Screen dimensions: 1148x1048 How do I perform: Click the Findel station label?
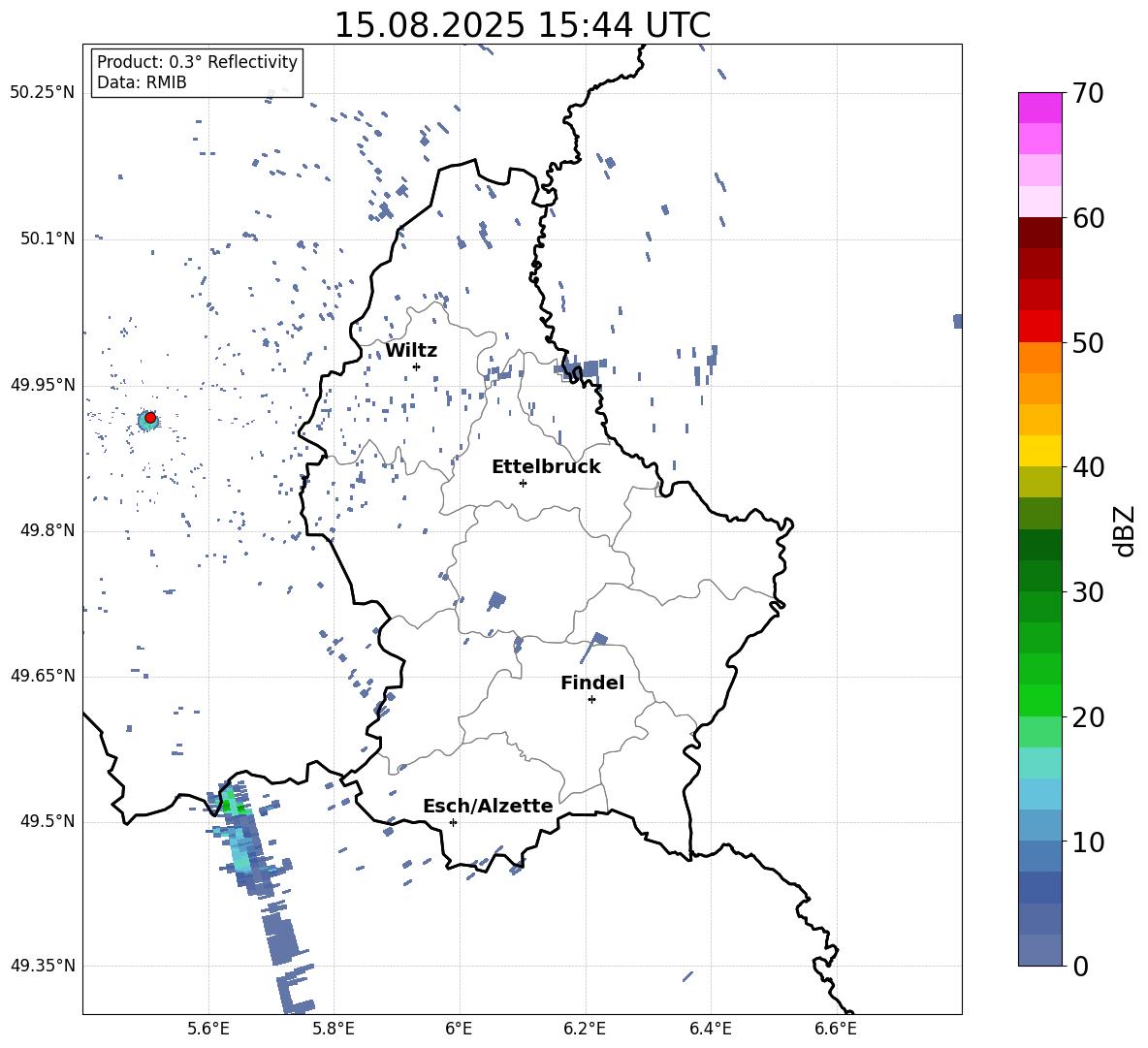592,683
